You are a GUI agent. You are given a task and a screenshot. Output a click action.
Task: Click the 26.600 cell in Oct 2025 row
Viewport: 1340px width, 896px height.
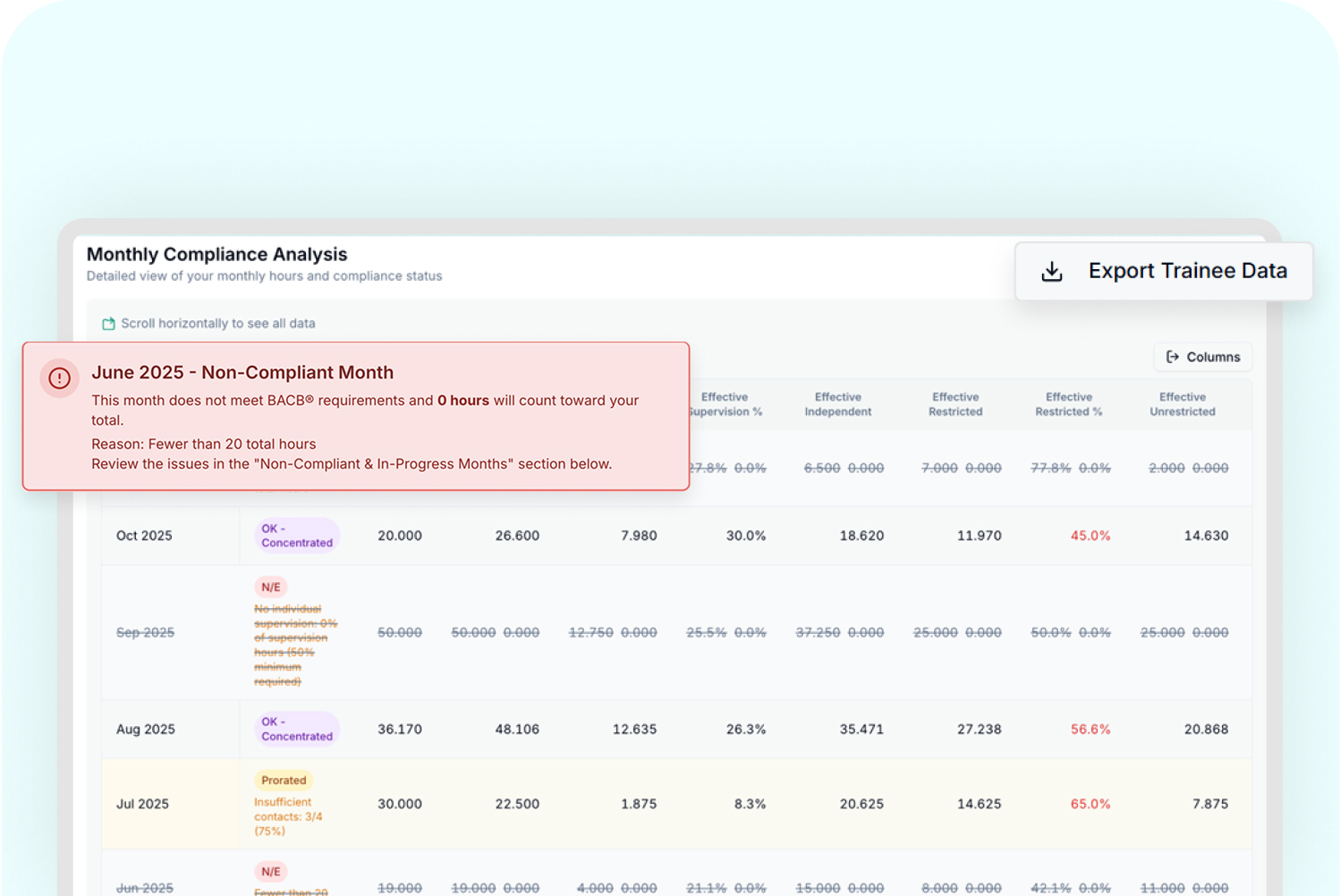point(517,536)
